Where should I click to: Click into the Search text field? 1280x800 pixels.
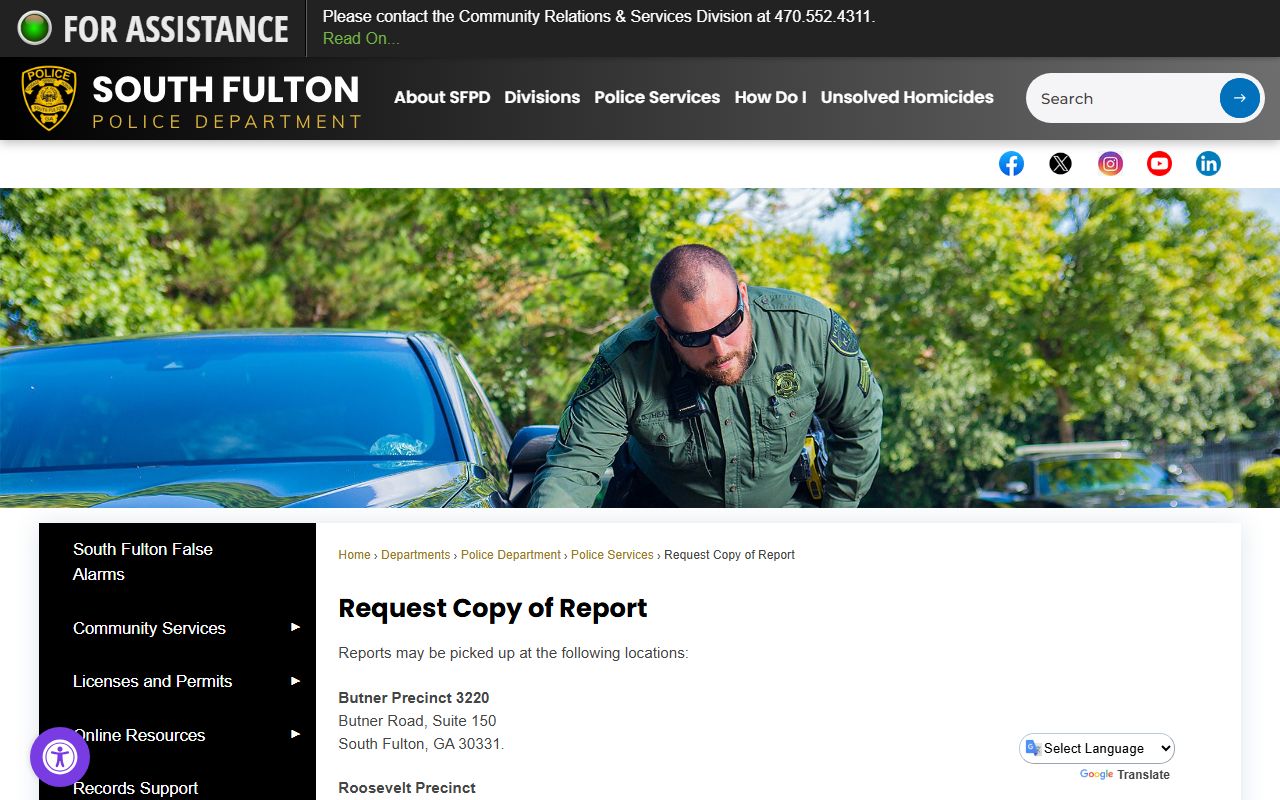point(1123,98)
